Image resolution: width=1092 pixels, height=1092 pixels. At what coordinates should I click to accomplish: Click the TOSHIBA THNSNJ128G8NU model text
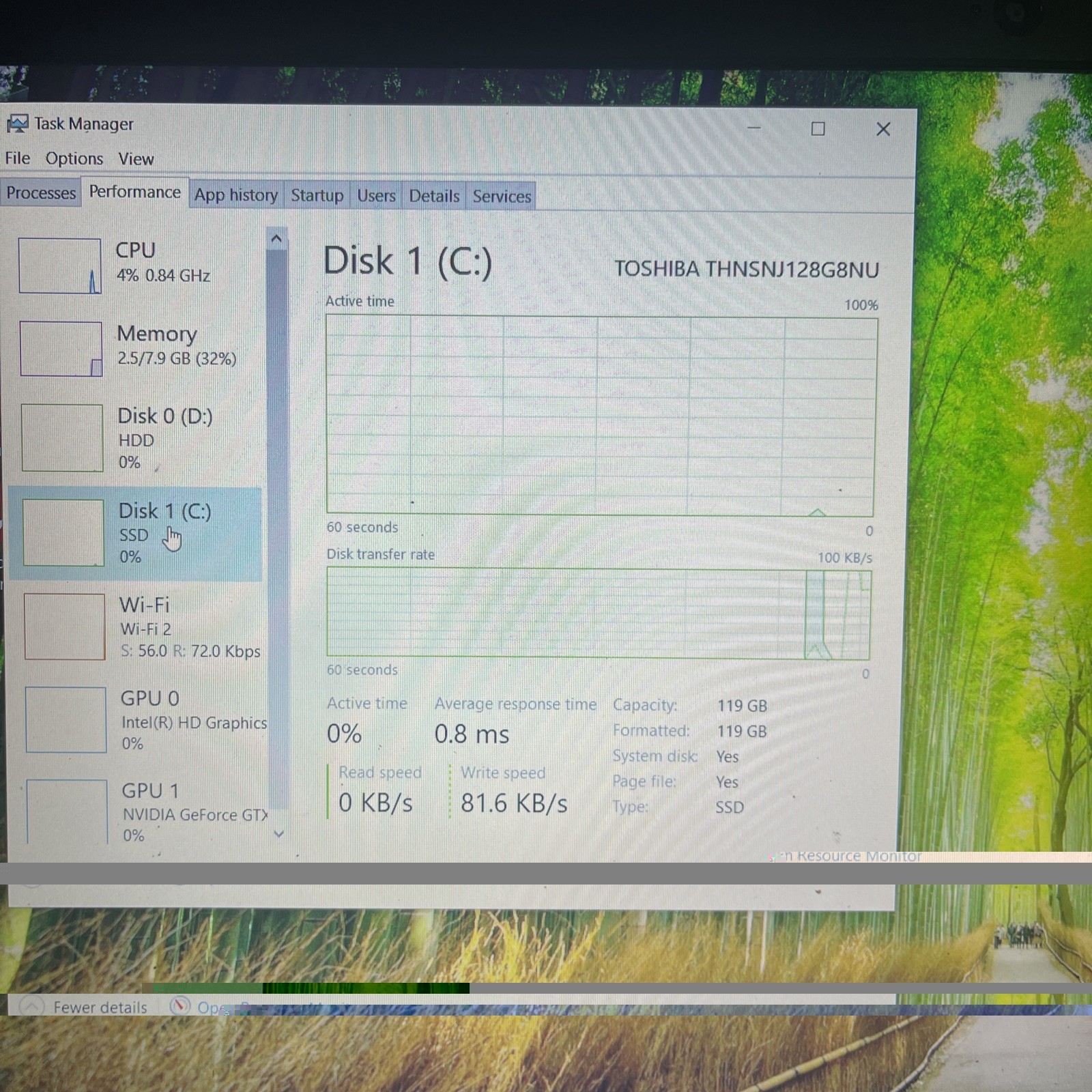[746, 270]
